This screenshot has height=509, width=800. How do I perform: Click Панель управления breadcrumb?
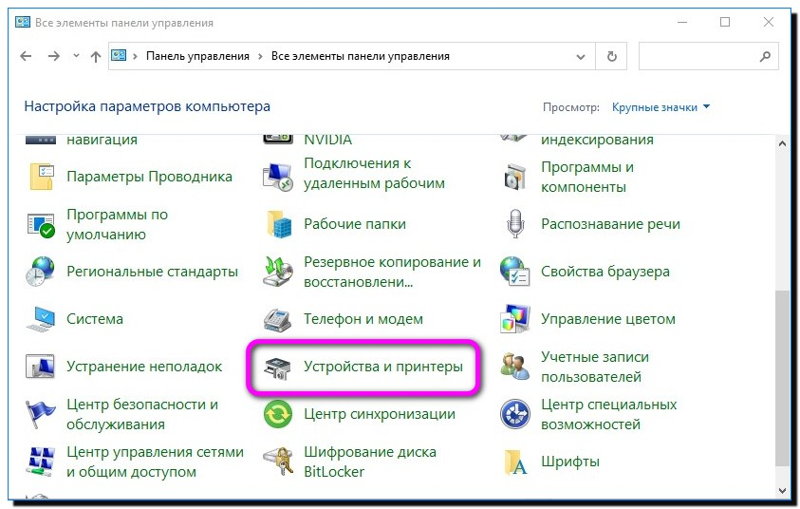coord(197,56)
